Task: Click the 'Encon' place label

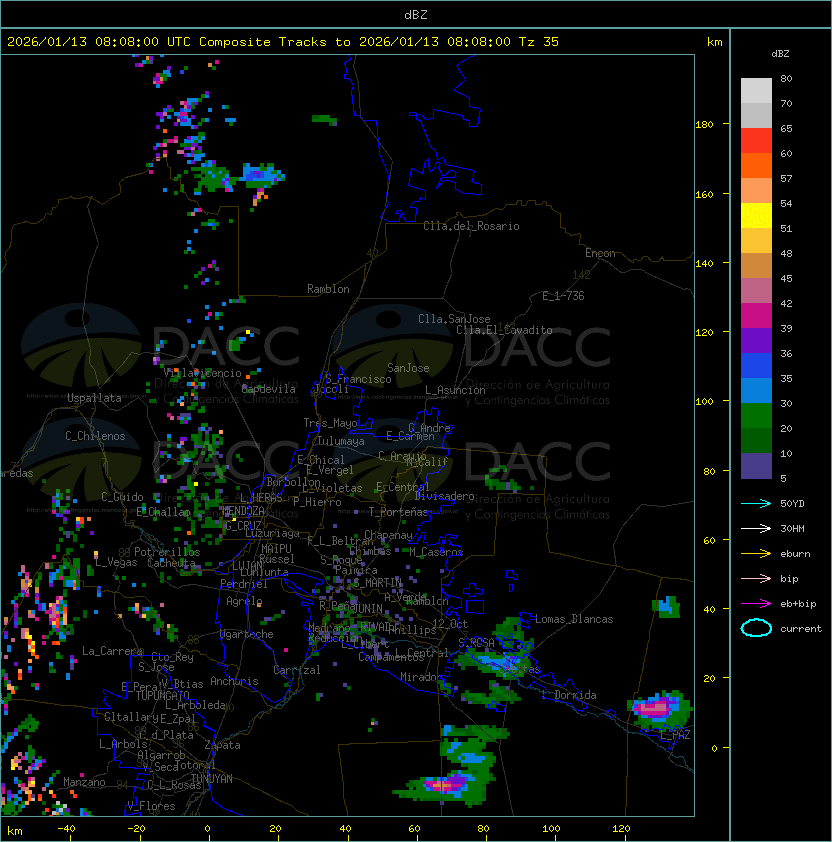Action: click(600, 253)
